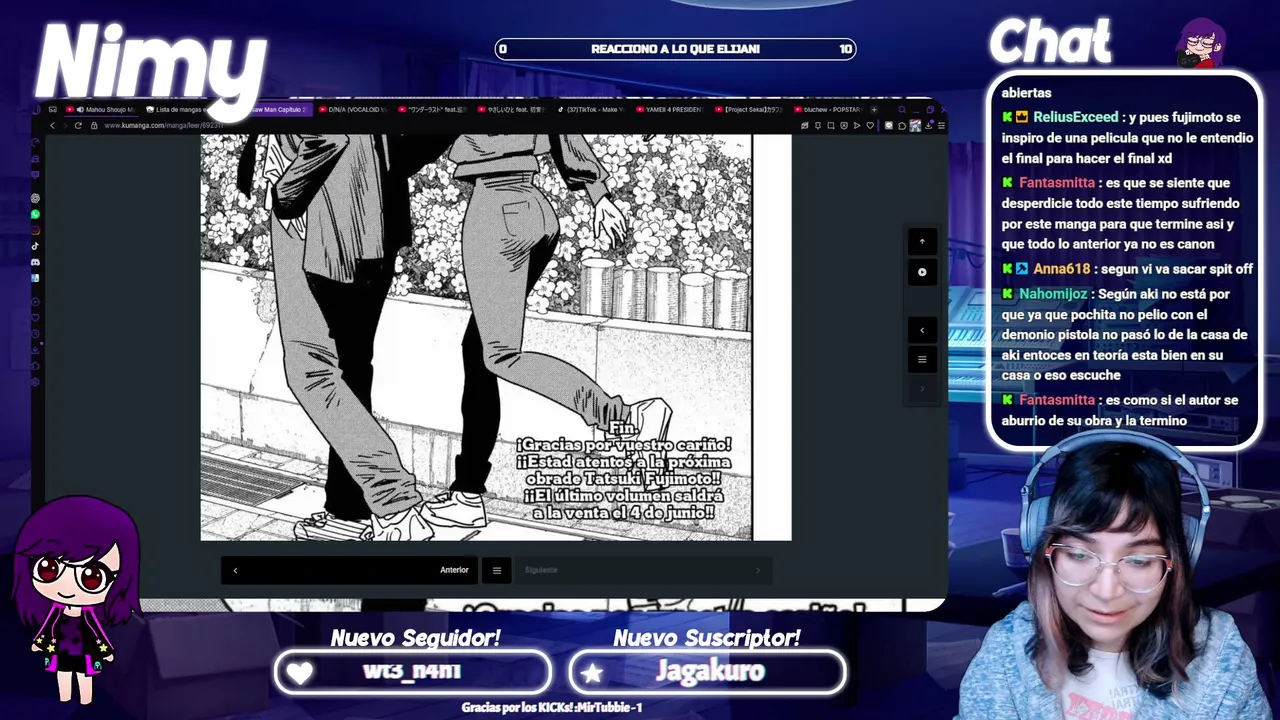Viewport: 1280px width, 720px height.
Task: Open the sidebar bookmarks heart icon
Action: (x=35, y=317)
